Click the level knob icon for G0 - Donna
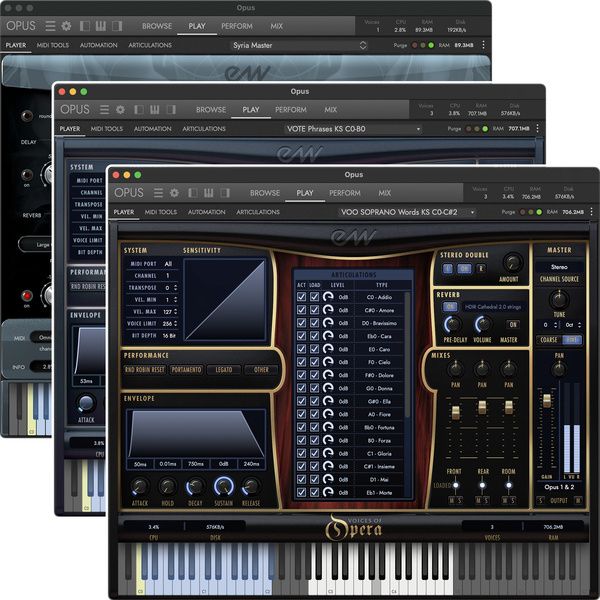The image size is (600, 600). coord(328,388)
